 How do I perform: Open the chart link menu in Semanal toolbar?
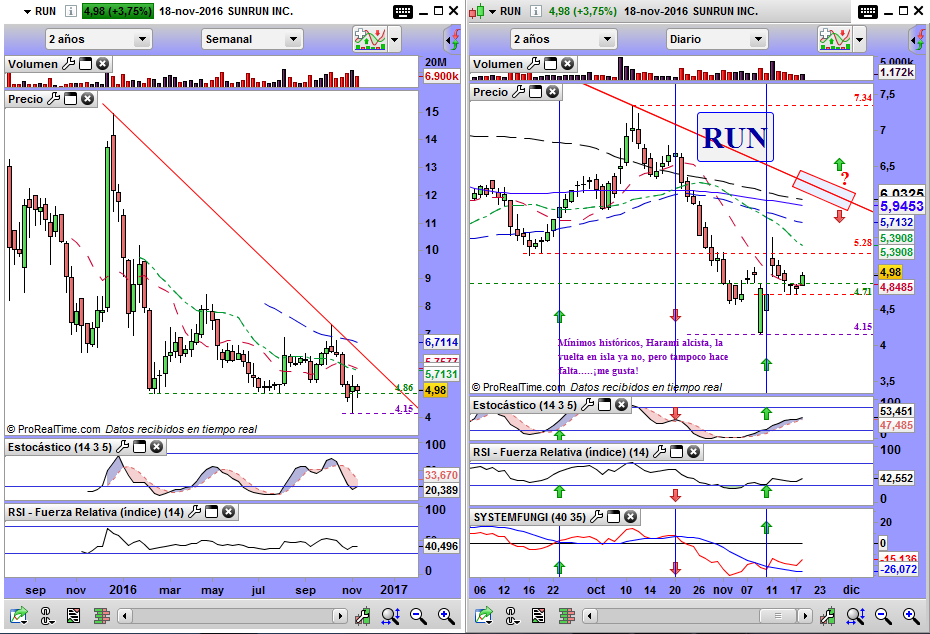point(46,616)
